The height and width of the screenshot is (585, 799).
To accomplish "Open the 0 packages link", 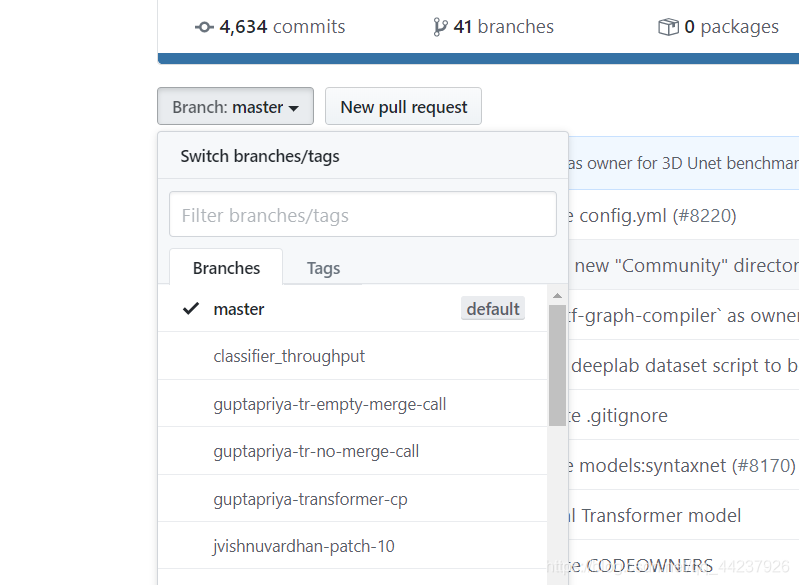I will click(x=718, y=26).
